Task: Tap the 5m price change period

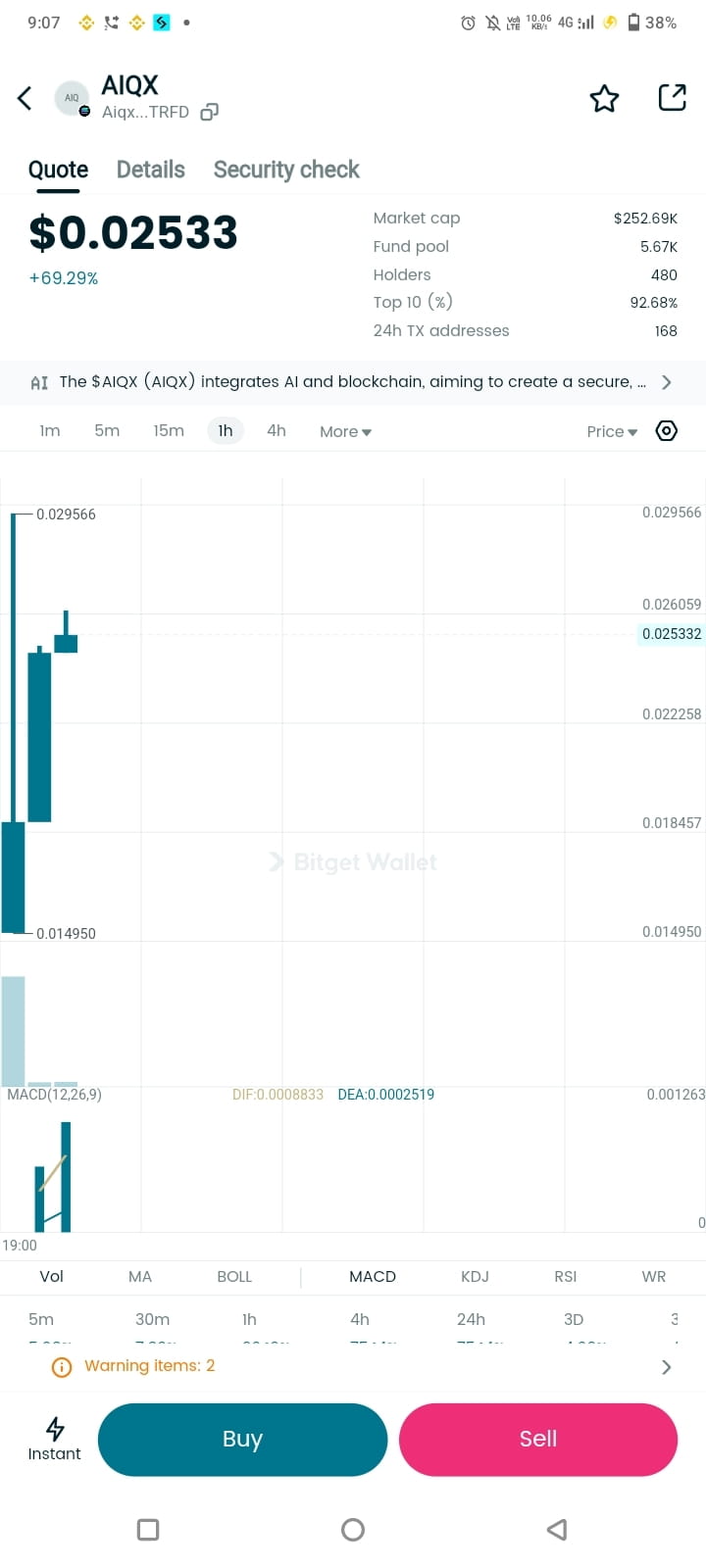Action: click(41, 1320)
